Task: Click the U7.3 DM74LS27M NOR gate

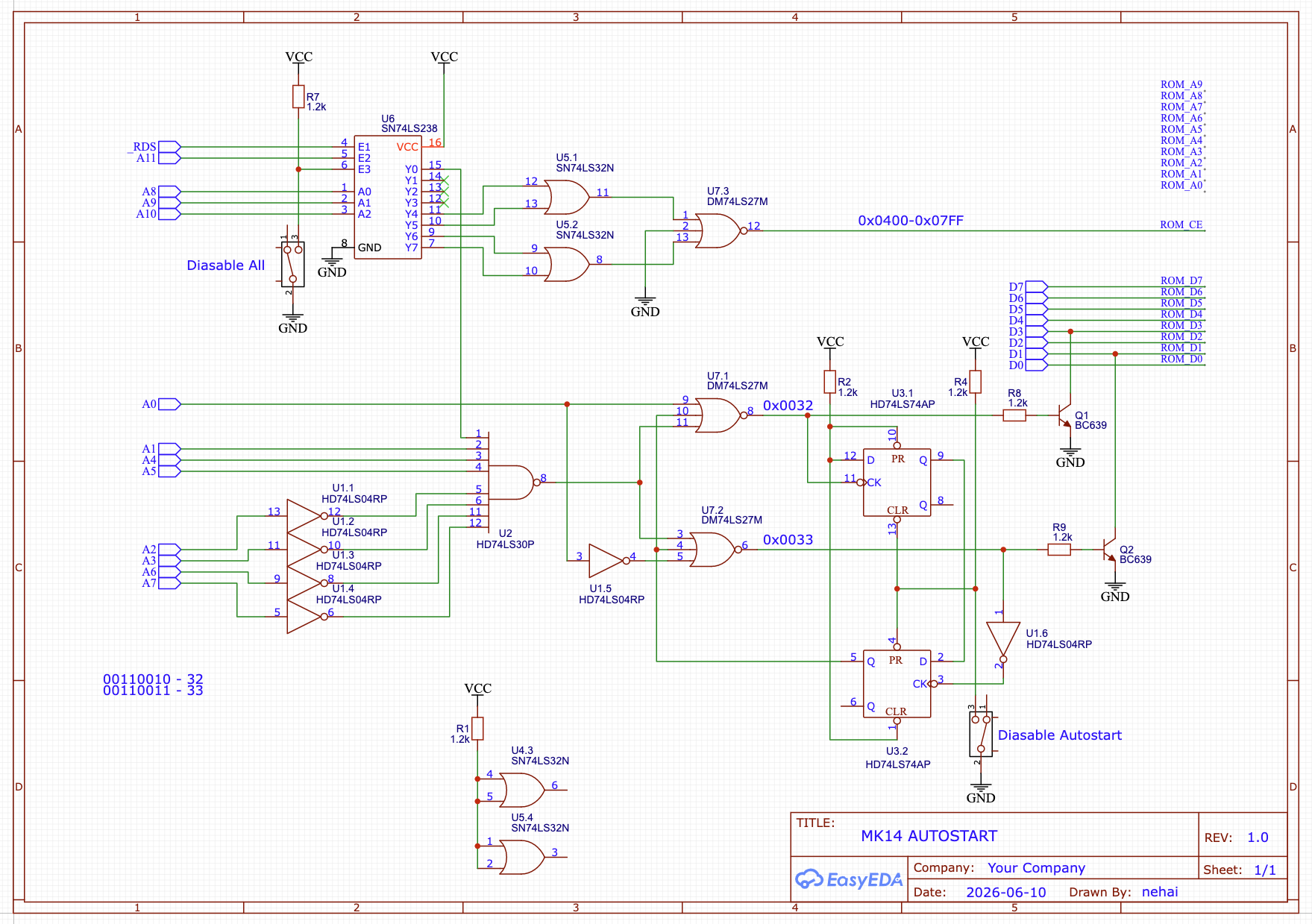Action: (720, 231)
